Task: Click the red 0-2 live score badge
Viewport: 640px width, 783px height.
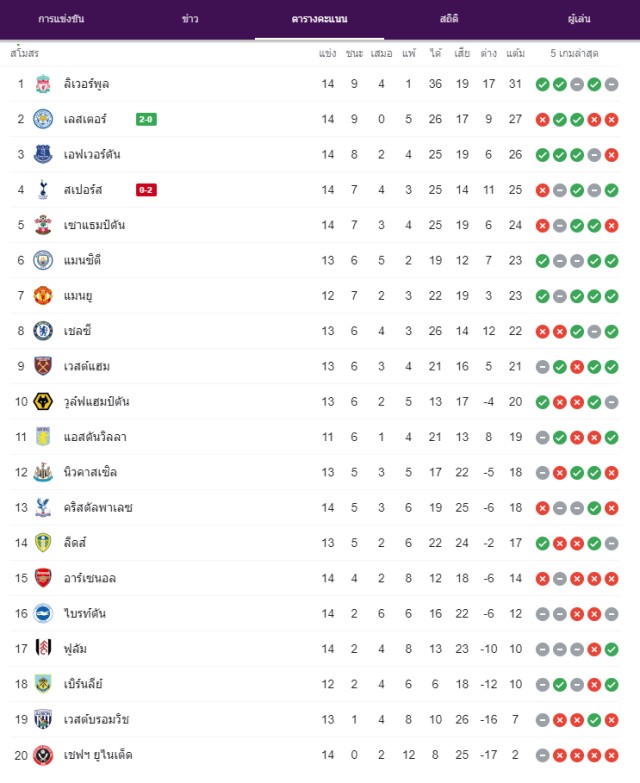Action: point(146,190)
